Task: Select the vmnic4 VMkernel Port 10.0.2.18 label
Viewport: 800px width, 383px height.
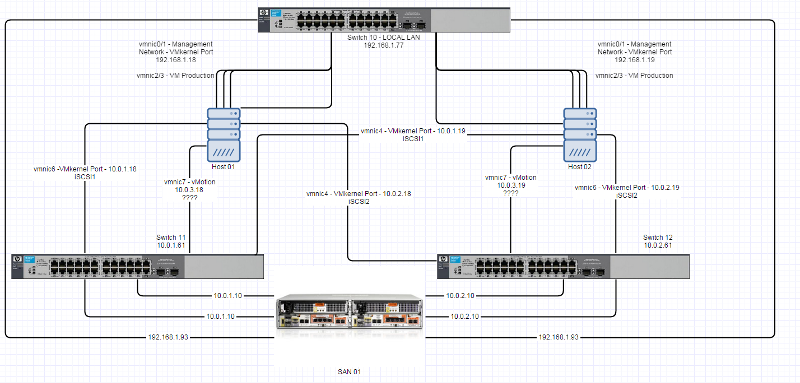Action: pyautogui.click(x=359, y=197)
